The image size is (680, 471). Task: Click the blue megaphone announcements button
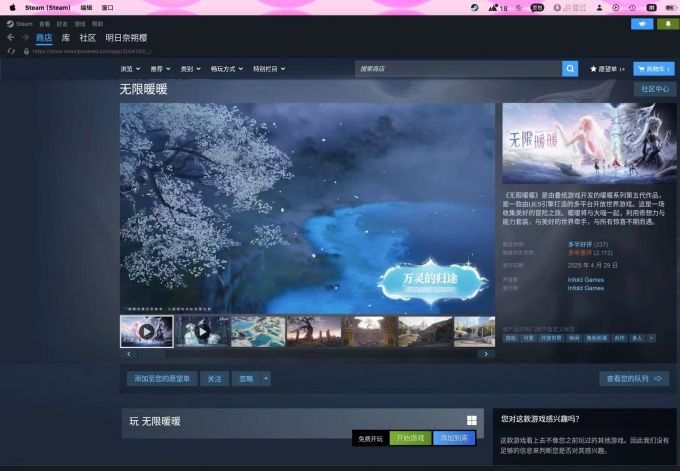click(642, 24)
